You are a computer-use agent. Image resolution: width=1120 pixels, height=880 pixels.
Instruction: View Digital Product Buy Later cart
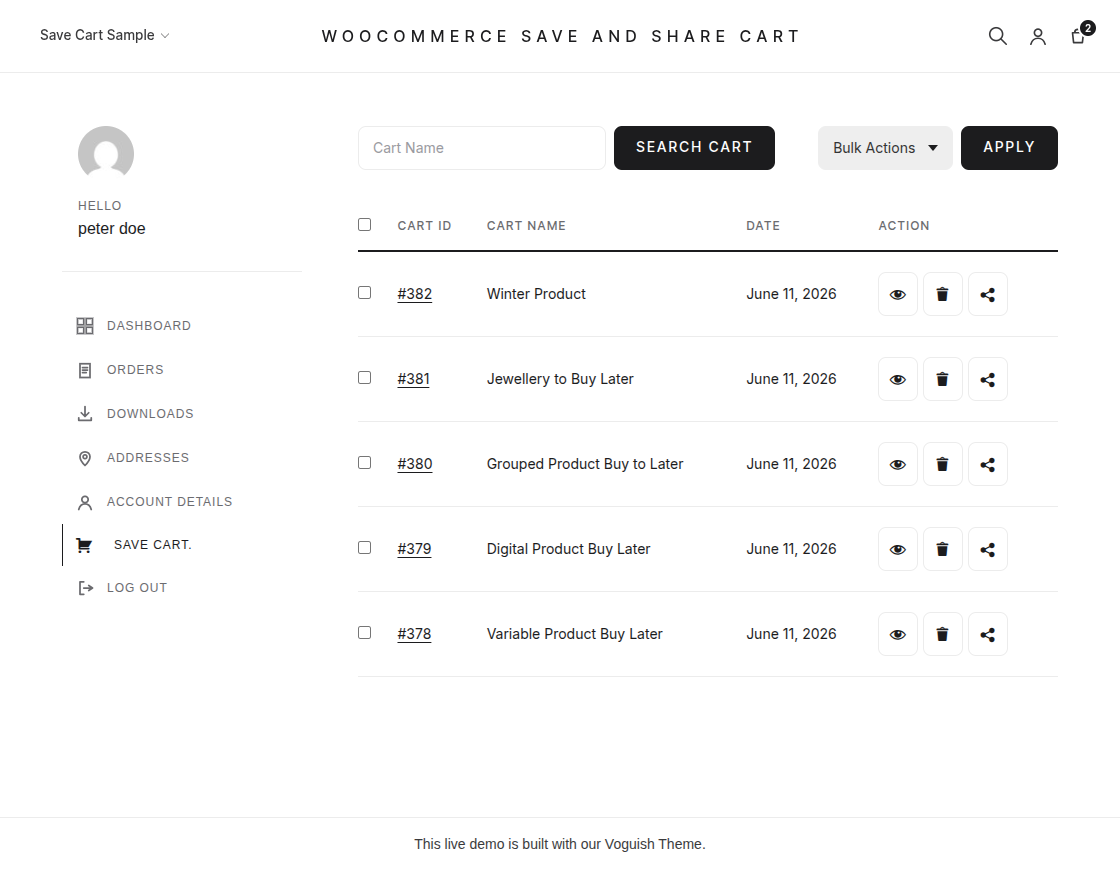[898, 549]
